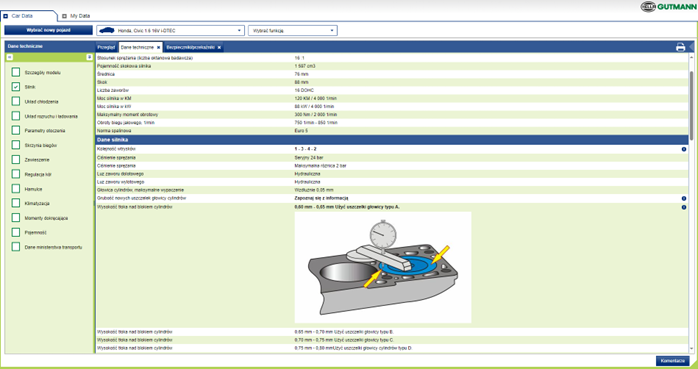Click the Liczba zaworów row label
This screenshot has height=369, width=698.
coord(112,90)
